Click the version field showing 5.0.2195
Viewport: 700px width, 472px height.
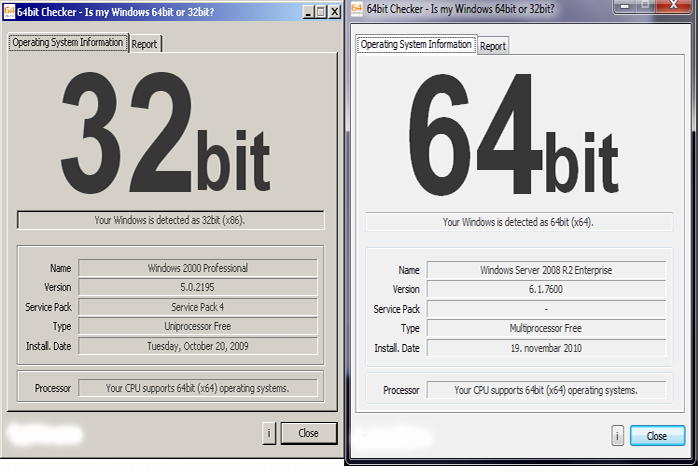pos(198,287)
